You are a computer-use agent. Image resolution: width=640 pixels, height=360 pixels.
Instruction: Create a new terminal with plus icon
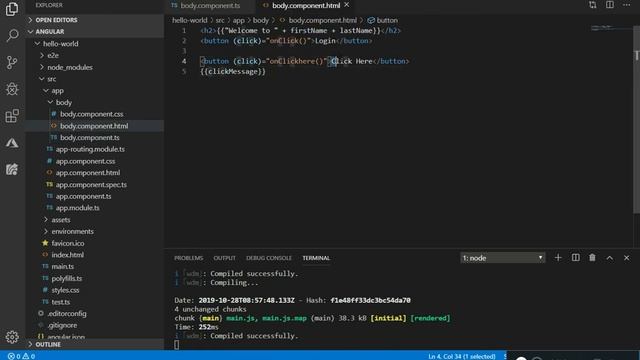(558, 258)
